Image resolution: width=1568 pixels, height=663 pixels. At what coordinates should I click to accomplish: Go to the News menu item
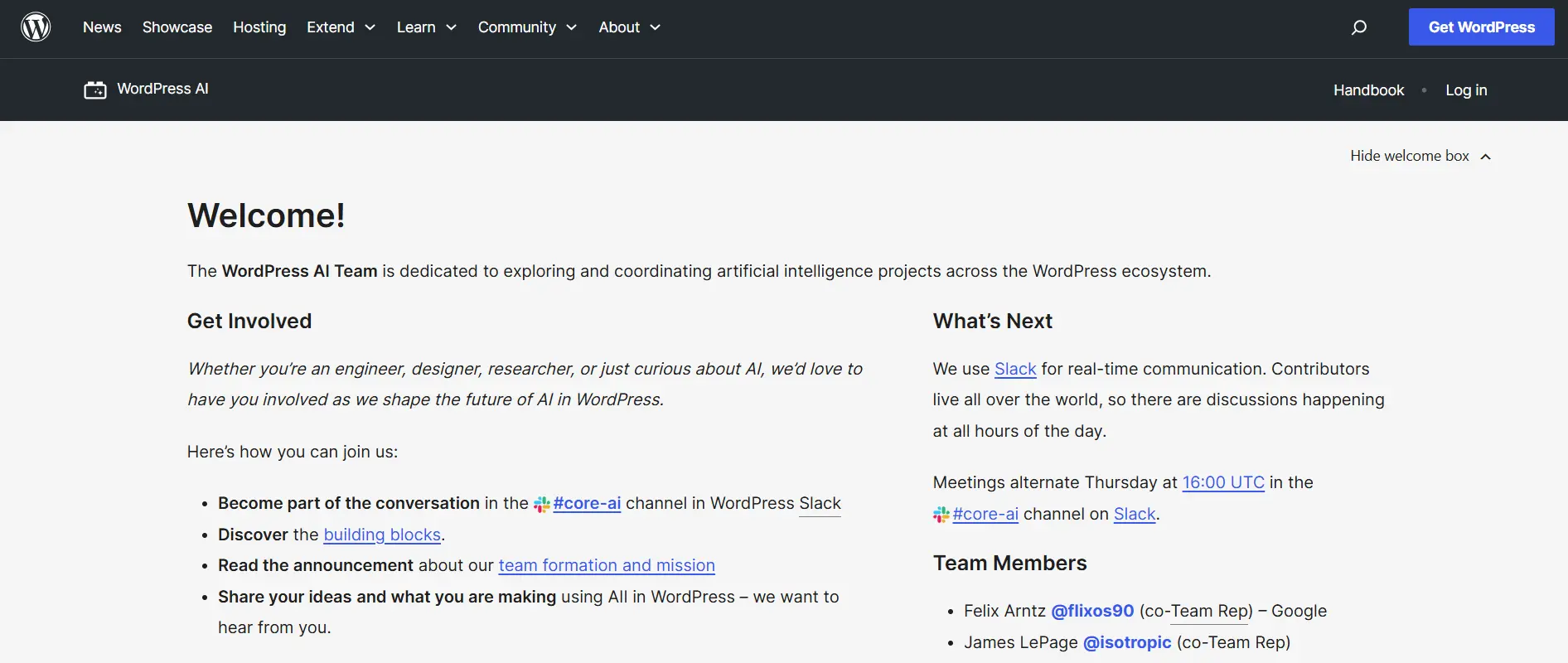tap(102, 27)
